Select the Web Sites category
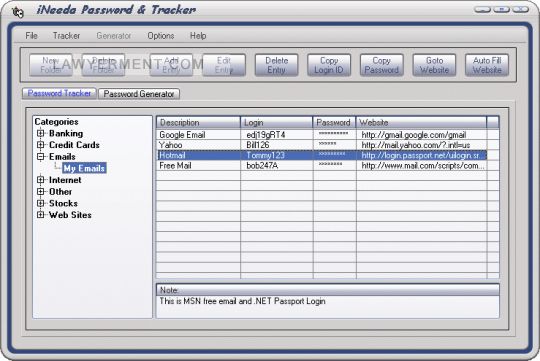This screenshot has width=540, height=361. point(70,215)
